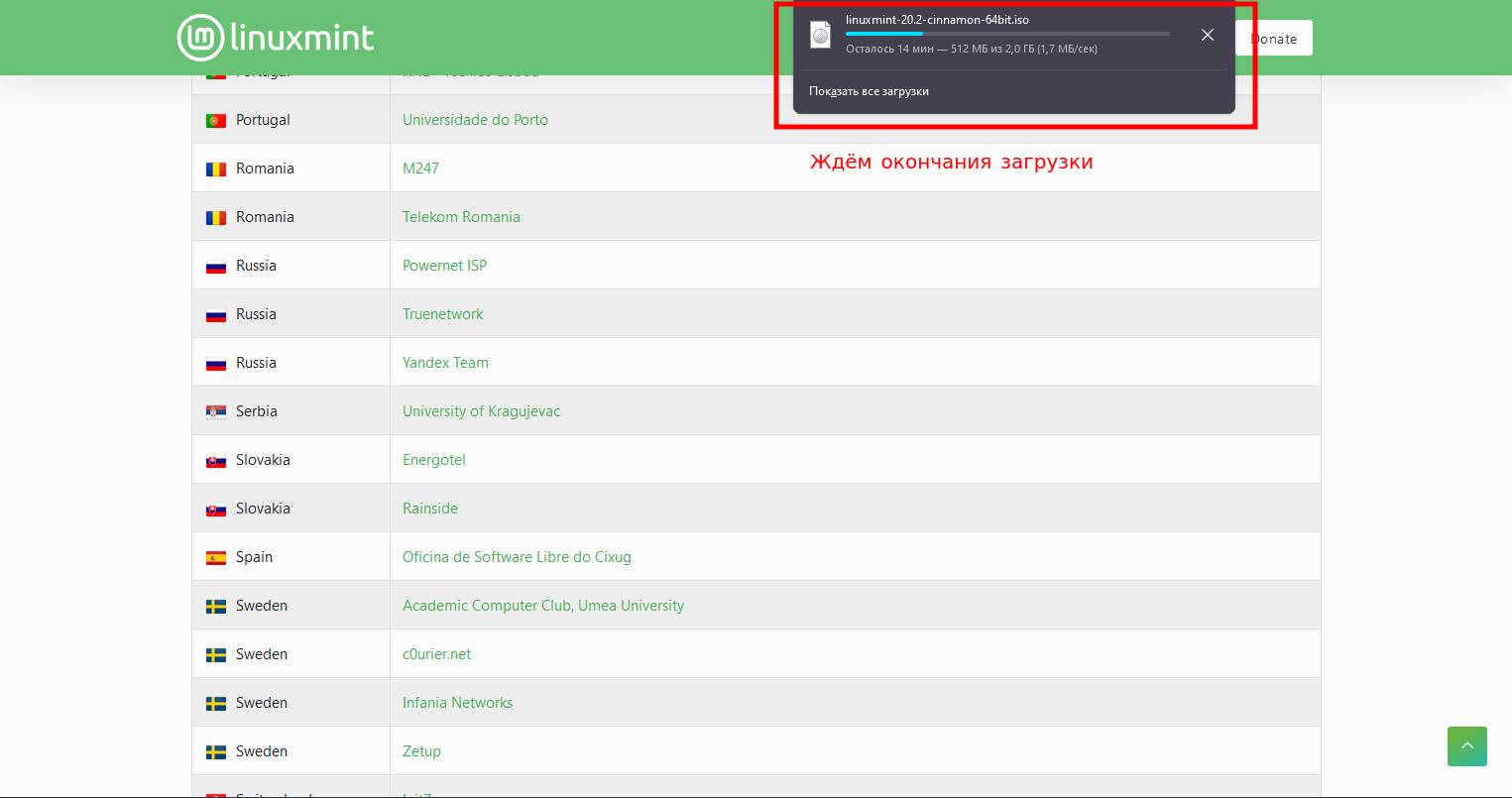This screenshot has width=1512, height=798.
Task: Click the scroll-to-top arrow button
Action: pyautogui.click(x=1466, y=745)
